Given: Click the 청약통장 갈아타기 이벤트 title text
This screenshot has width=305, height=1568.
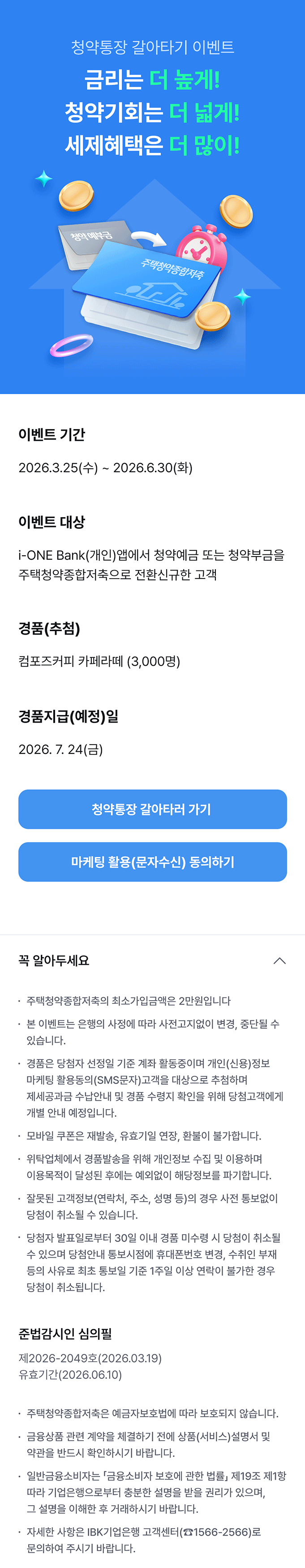Looking at the screenshot, I should click(152, 48).
